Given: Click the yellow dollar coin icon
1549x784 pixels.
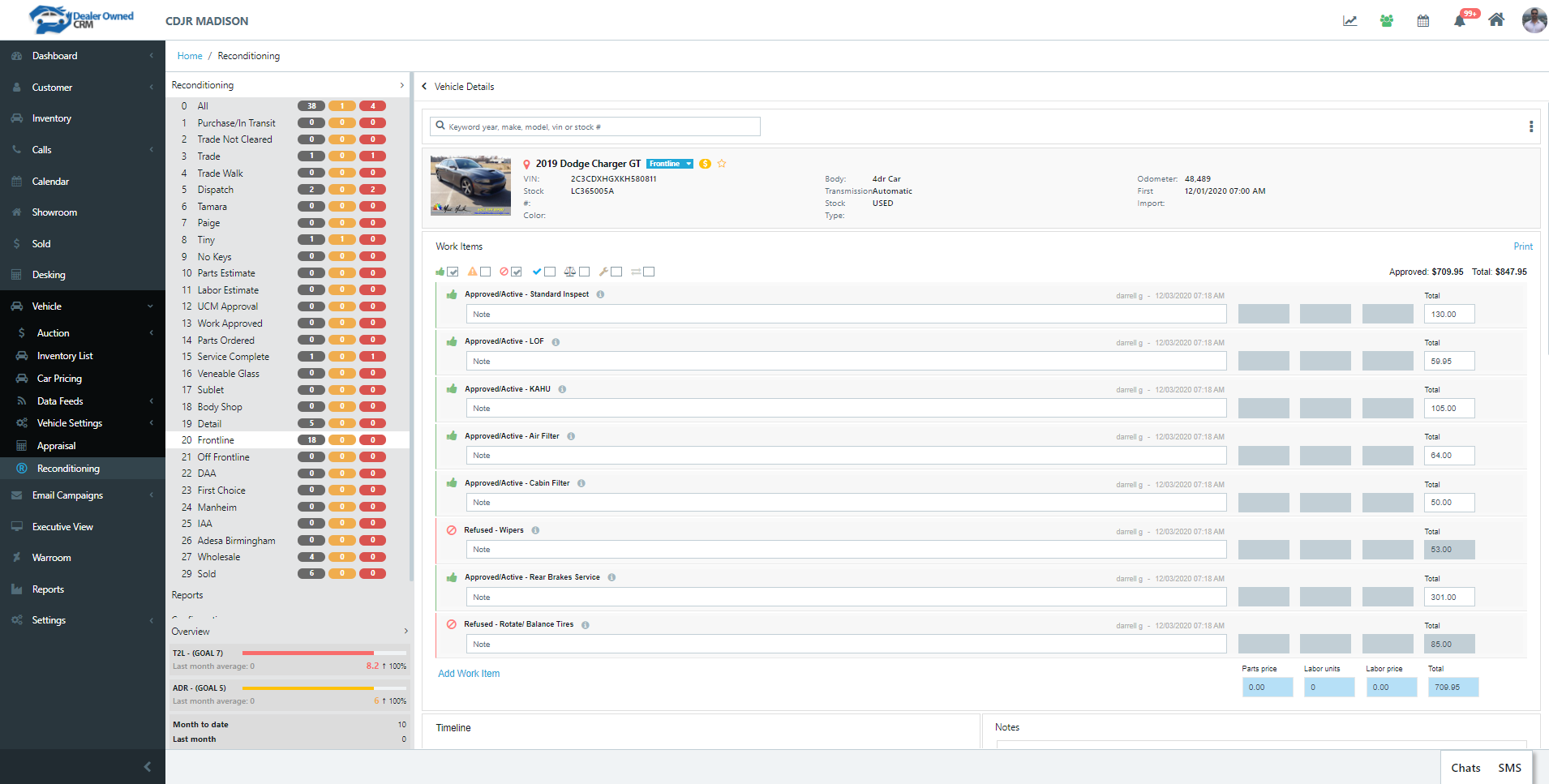Looking at the screenshot, I should pyautogui.click(x=705, y=164).
